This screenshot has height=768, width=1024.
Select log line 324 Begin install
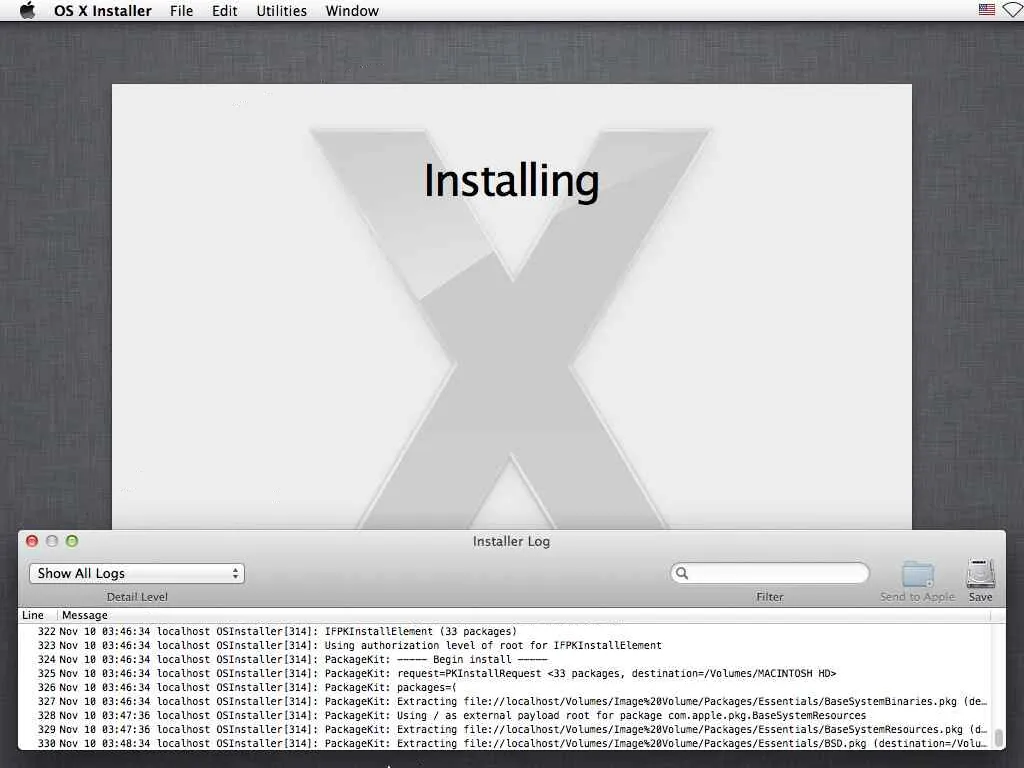tap(503, 660)
